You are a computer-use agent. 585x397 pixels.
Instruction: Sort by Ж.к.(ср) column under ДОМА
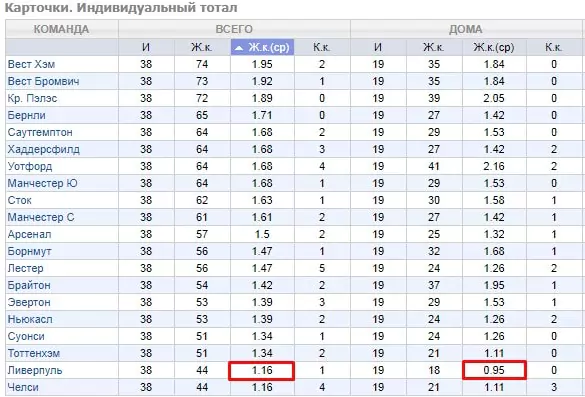[x=494, y=47]
